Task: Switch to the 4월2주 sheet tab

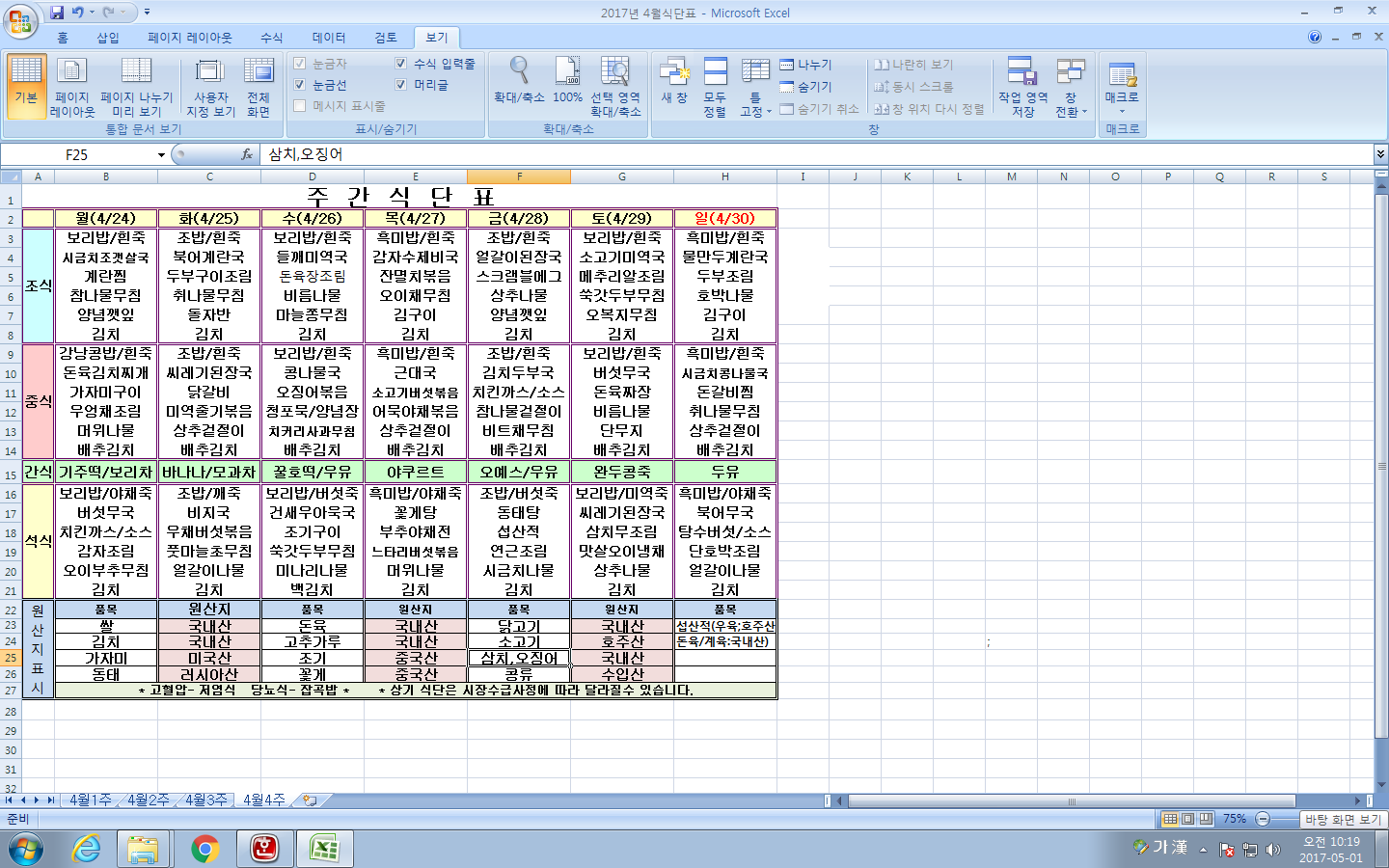Action: pyautogui.click(x=148, y=800)
